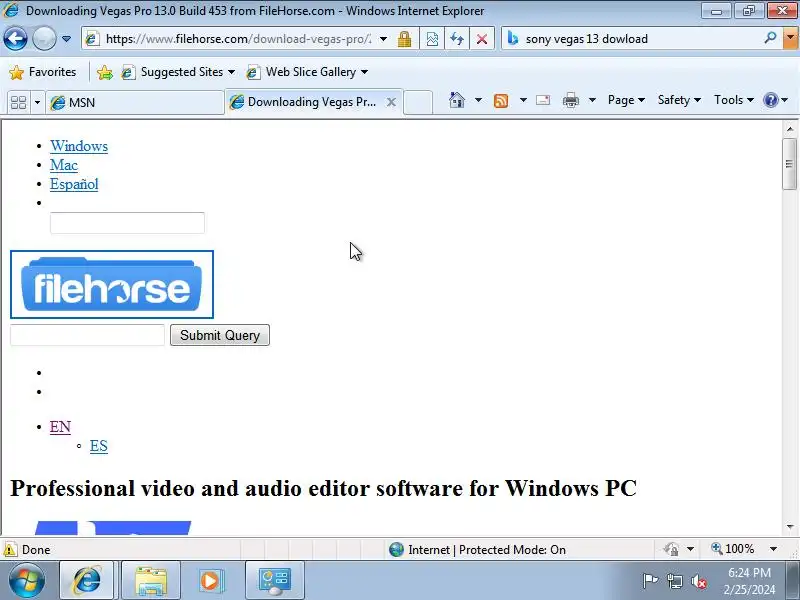Screen dimensions: 800x600
Task: Open Suggested Sites dropdown
Action: pos(178,72)
